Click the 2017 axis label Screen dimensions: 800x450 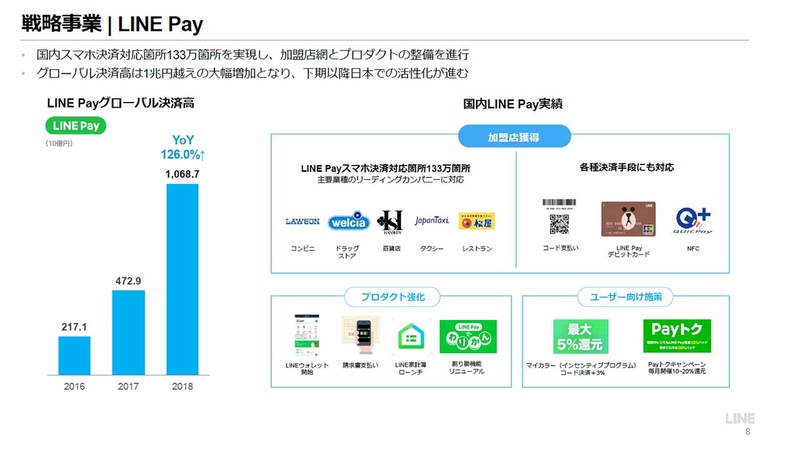[129, 386]
